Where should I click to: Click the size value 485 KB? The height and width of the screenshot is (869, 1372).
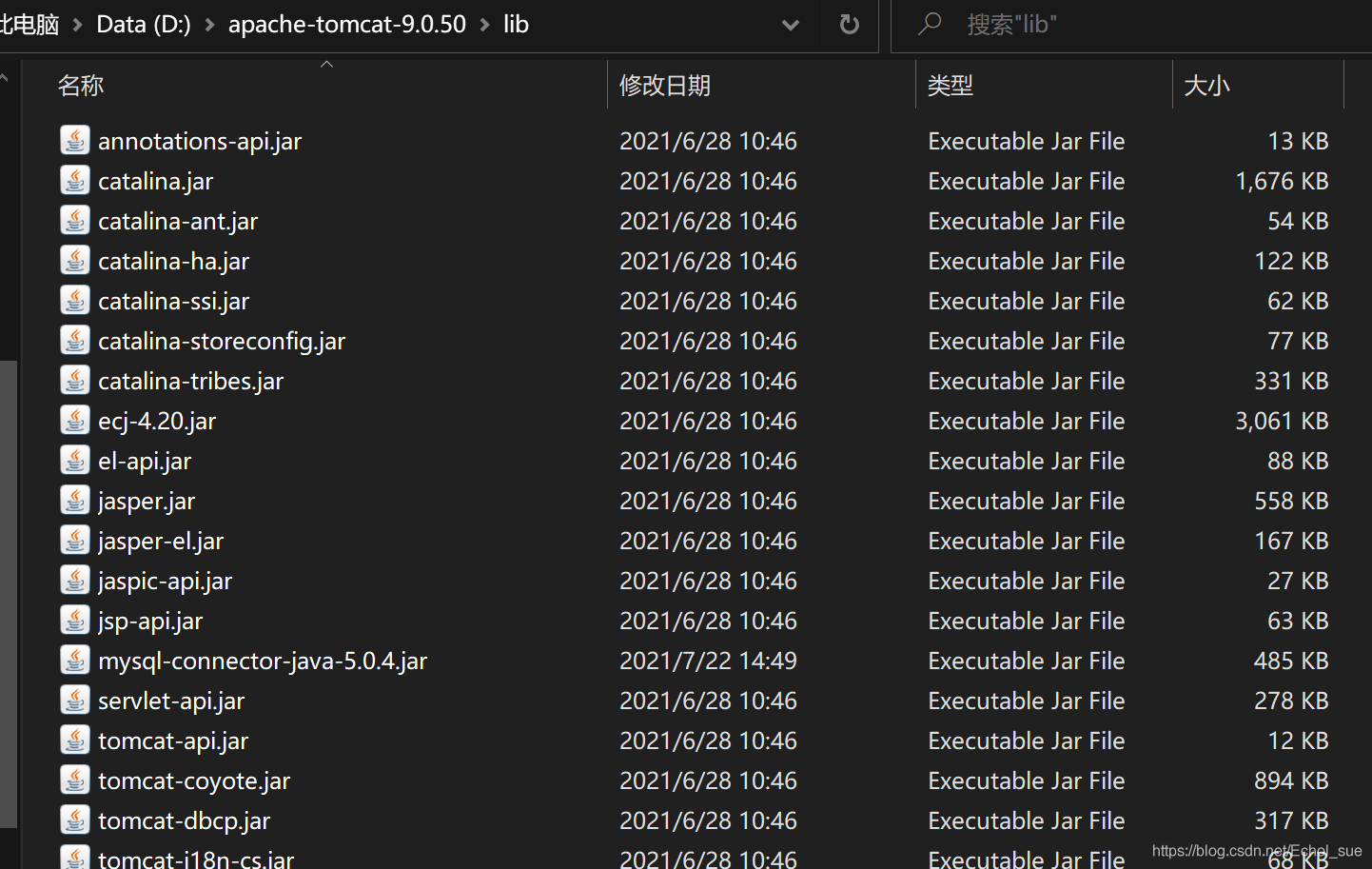coord(1291,661)
